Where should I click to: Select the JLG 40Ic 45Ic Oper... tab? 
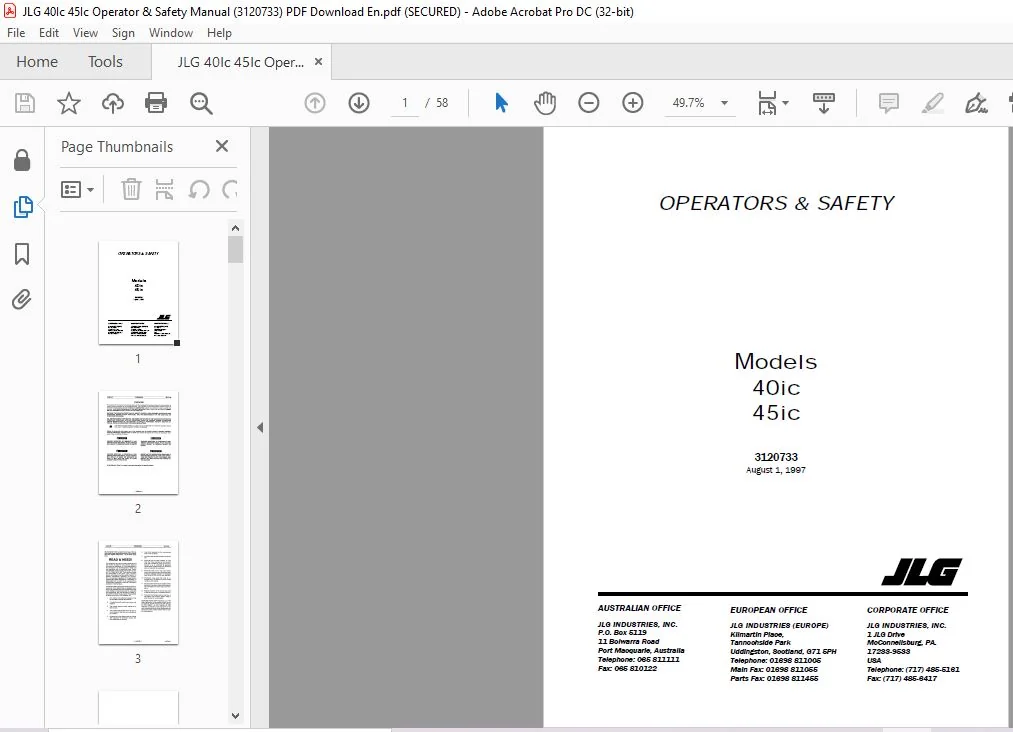(x=240, y=62)
